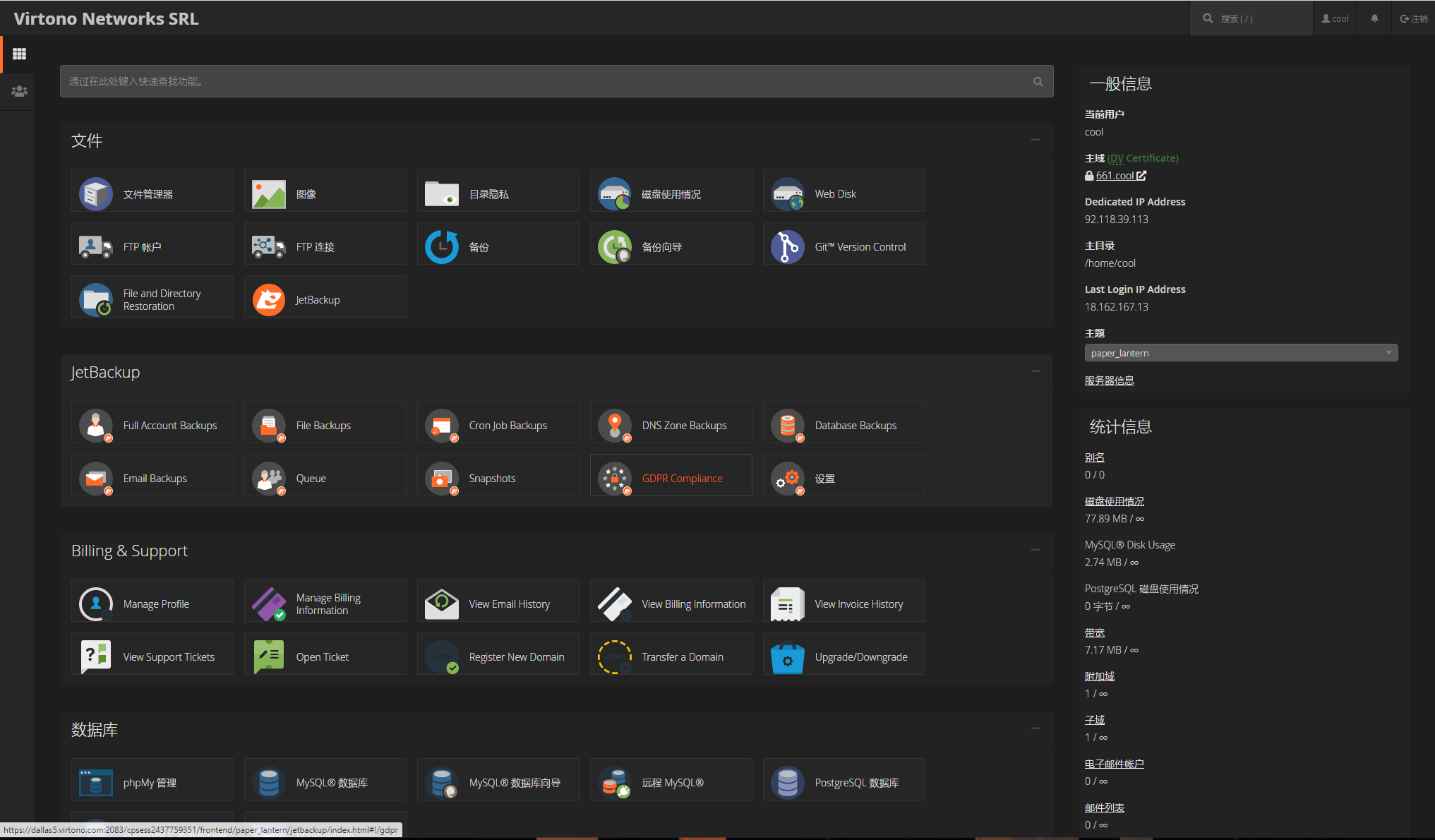Image resolution: width=1435 pixels, height=840 pixels.
Task: Collapse the Files section
Action: (1035, 140)
